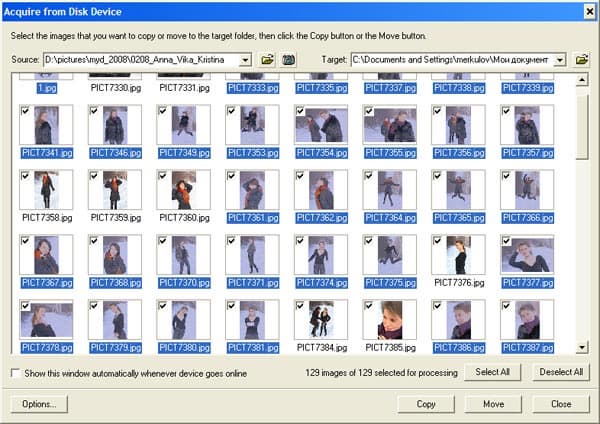Open the Target path dropdown
This screenshot has width=600, height=424.
click(x=559, y=60)
